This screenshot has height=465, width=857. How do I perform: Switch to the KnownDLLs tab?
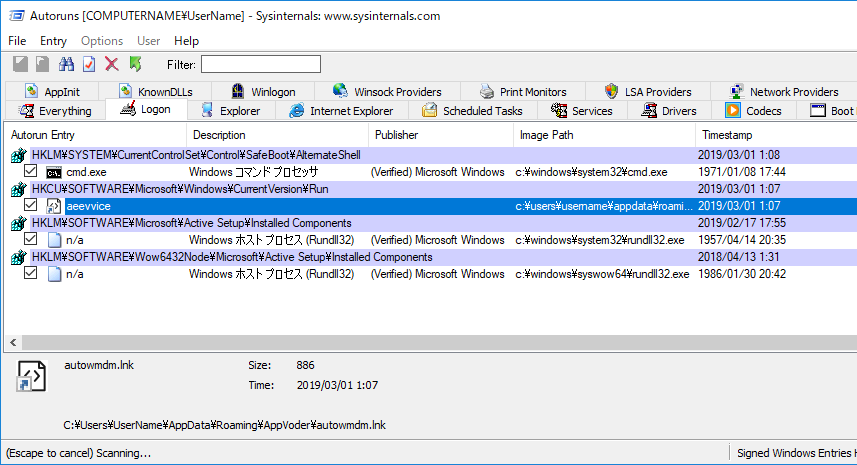click(x=156, y=92)
